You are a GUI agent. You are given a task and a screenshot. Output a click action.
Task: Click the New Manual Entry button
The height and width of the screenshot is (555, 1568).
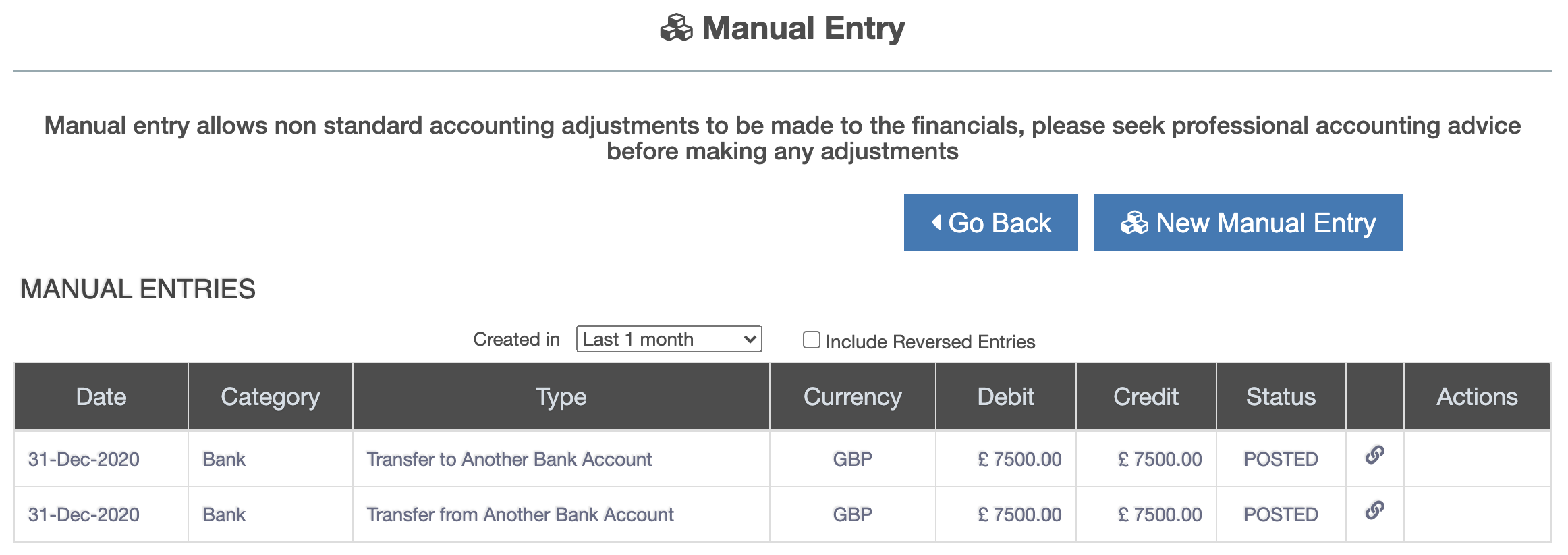pos(1248,223)
